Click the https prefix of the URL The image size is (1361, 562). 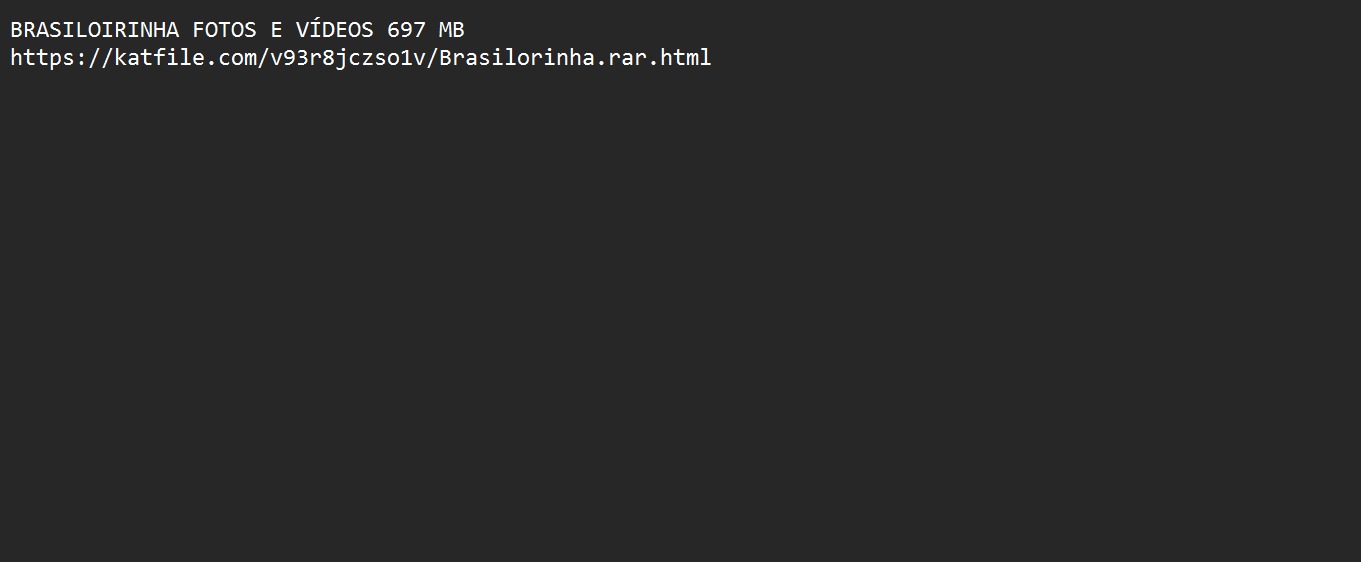42,57
